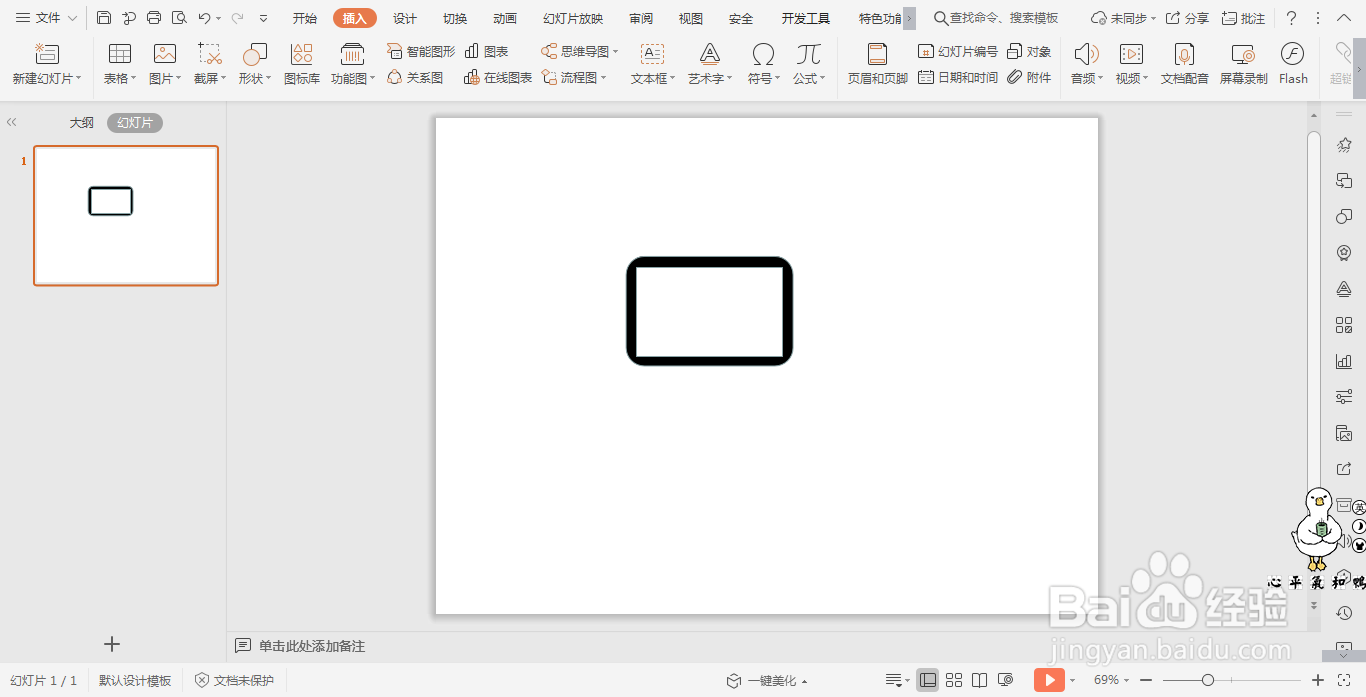Click the 分享 share button
The height and width of the screenshot is (697, 1366).
pos(1187,18)
